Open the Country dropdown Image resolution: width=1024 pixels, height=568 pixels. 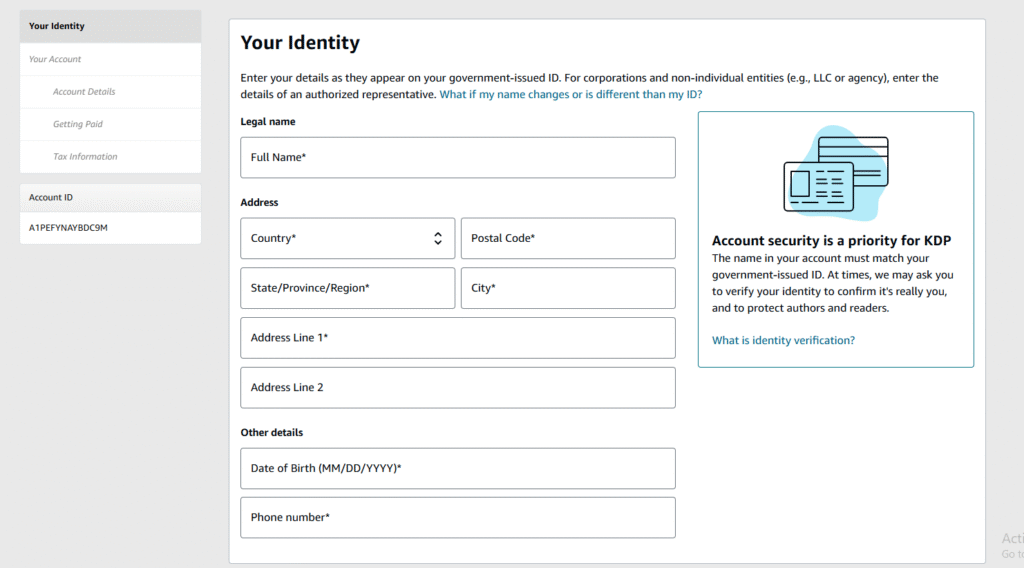pyautogui.click(x=347, y=238)
